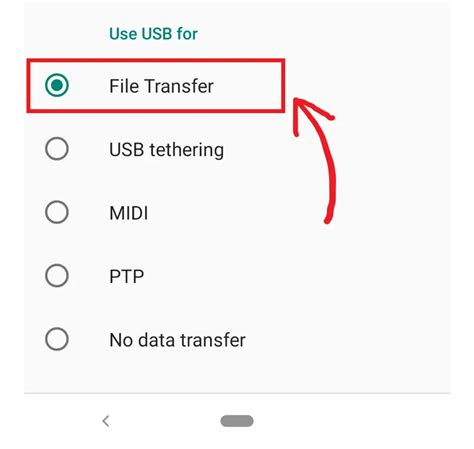Screen dimensions: 474x449
Task: Click the "No data transfer" text label
Action: click(x=177, y=340)
